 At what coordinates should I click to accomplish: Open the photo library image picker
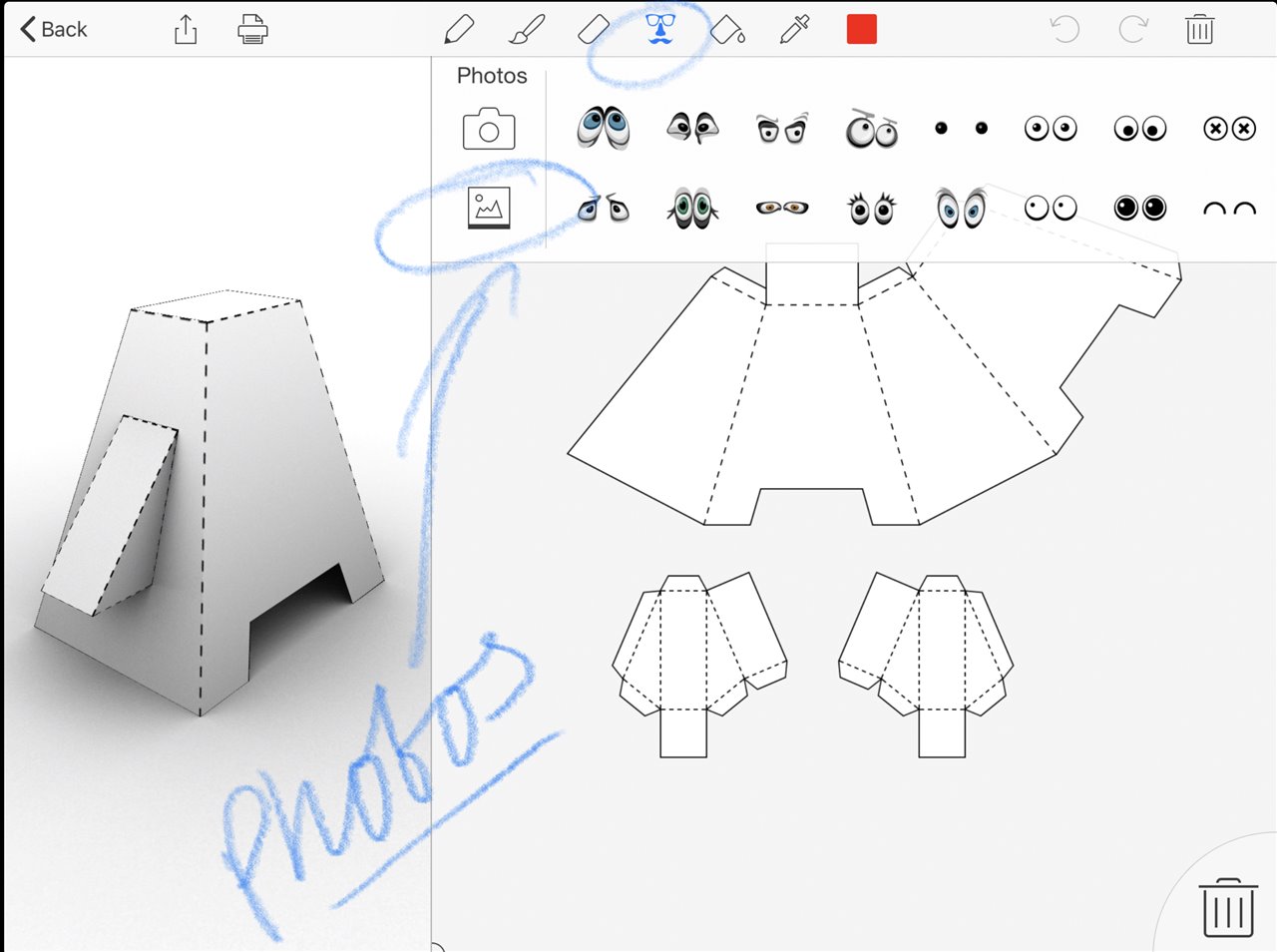(x=489, y=208)
